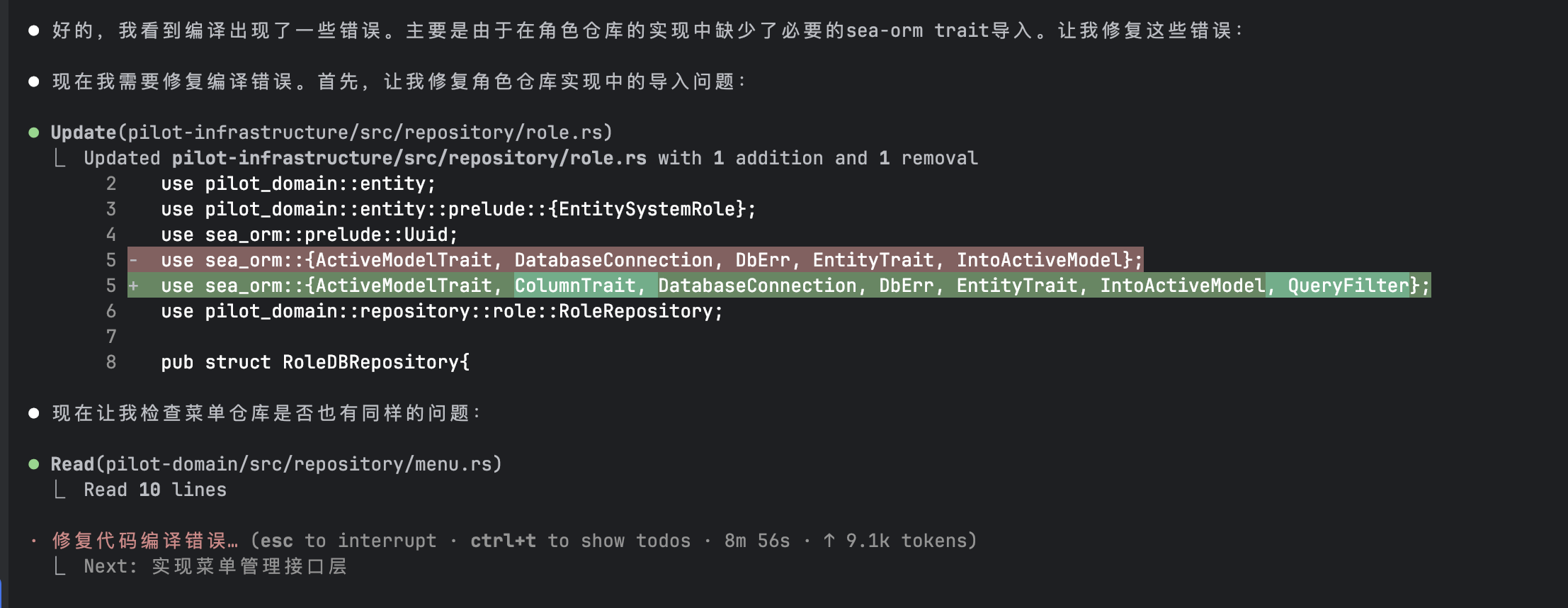The width and height of the screenshot is (1568, 608).
Task: Click the menu.rs path in the Read call
Action: pyautogui.click(x=298, y=464)
